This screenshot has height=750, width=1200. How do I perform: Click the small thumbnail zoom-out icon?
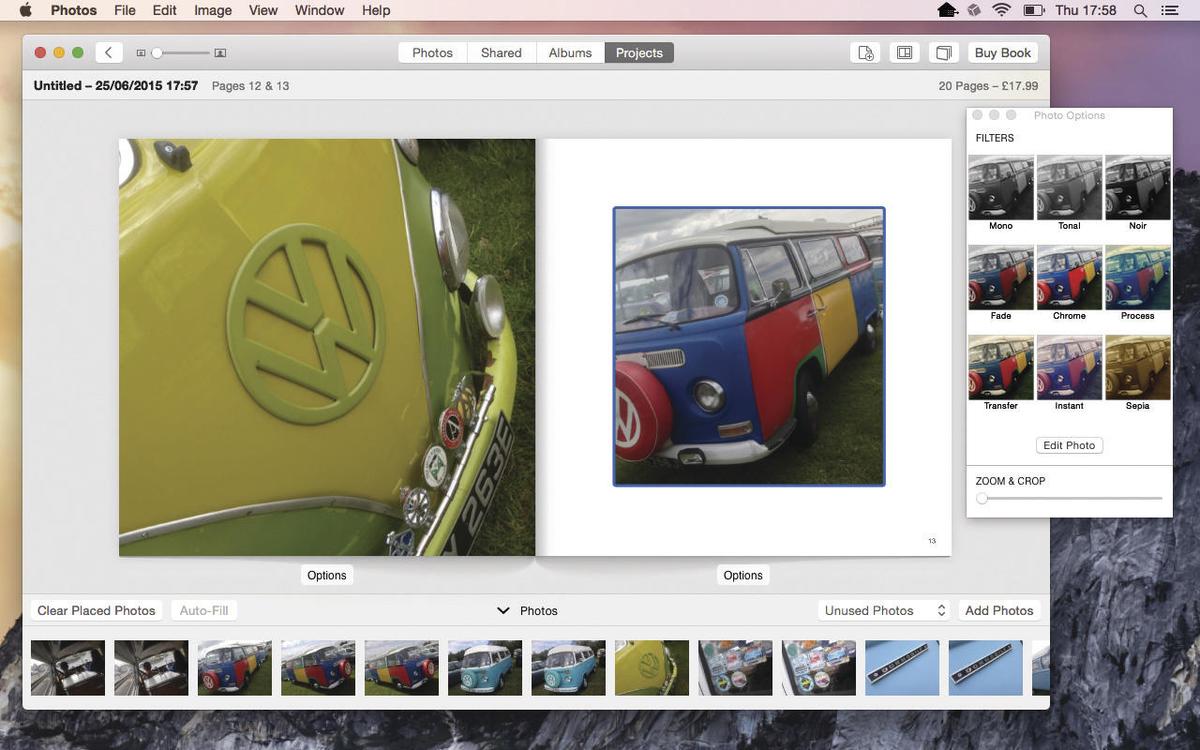(141, 53)
